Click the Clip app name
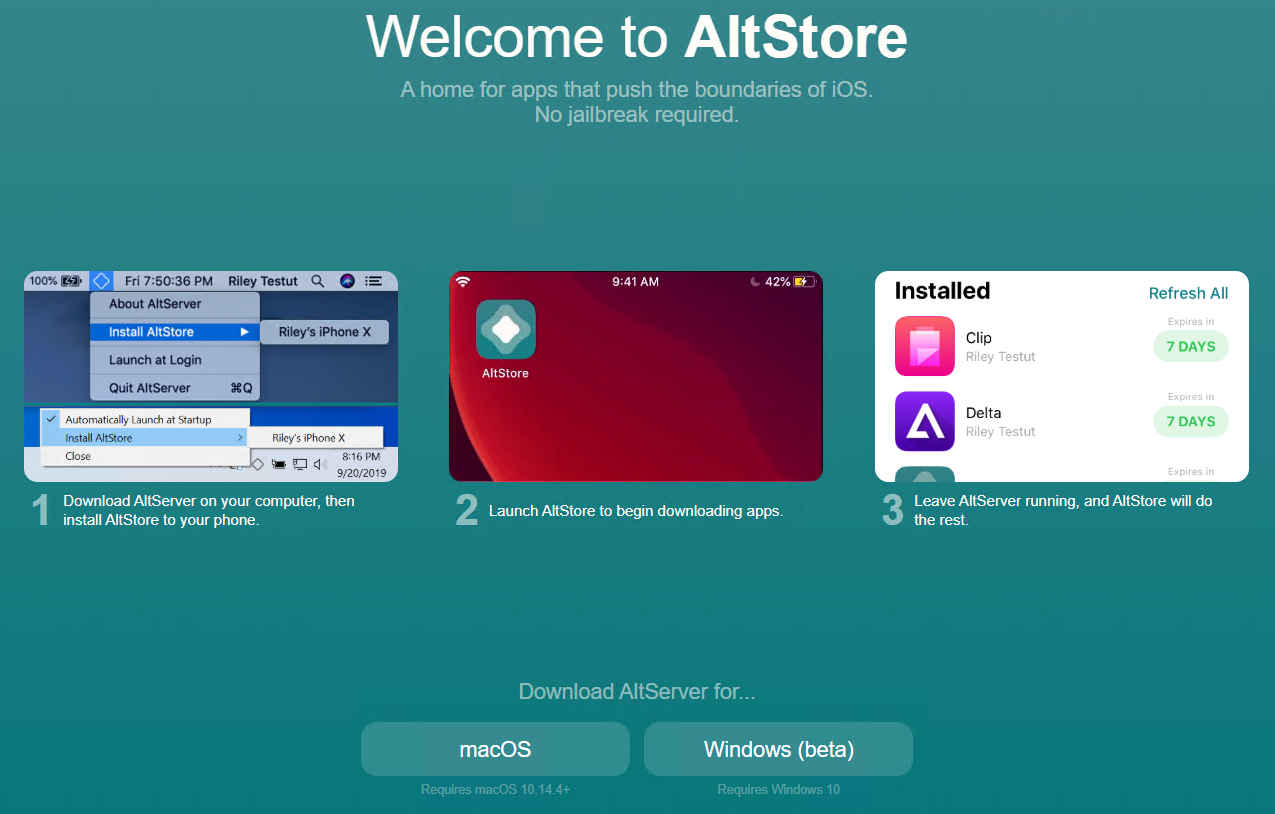Viewport: 1275px width, 814px height. [x=979, y=338]
